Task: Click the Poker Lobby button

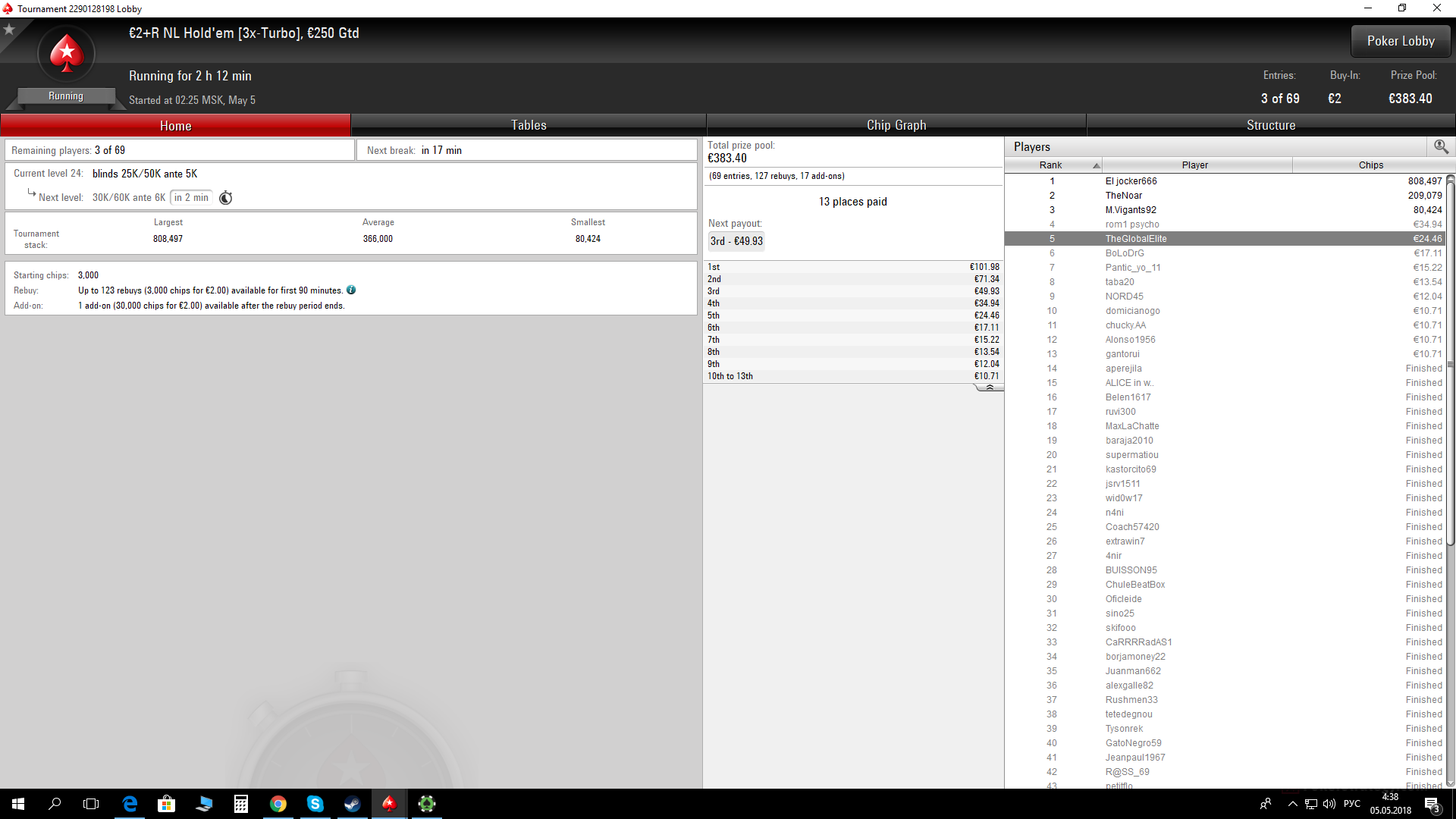Action: point(1401,41)
